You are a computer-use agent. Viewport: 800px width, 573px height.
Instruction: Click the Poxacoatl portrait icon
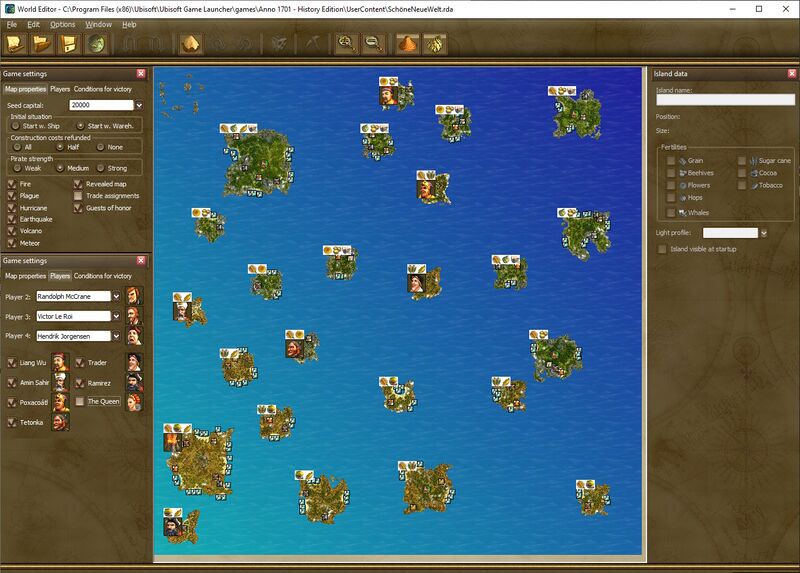pos(60,402)
